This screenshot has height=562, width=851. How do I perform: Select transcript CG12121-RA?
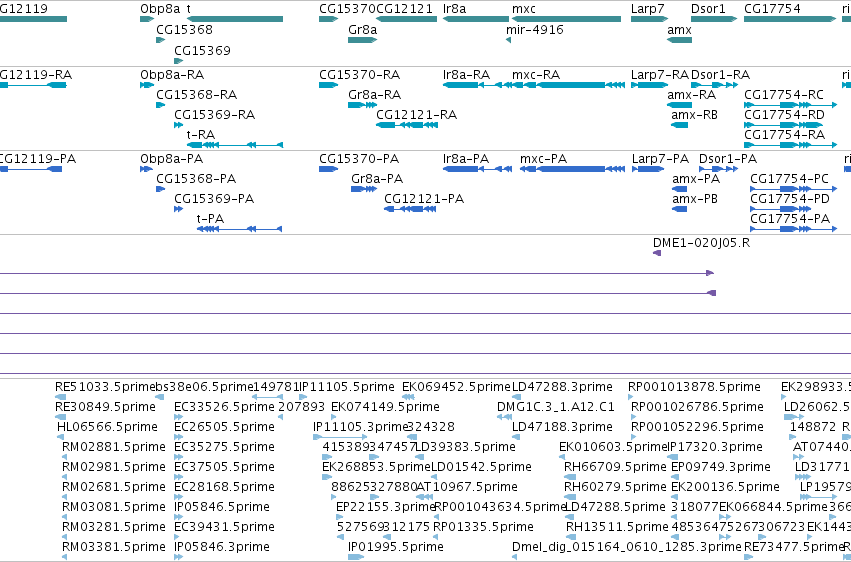point(407,125)
